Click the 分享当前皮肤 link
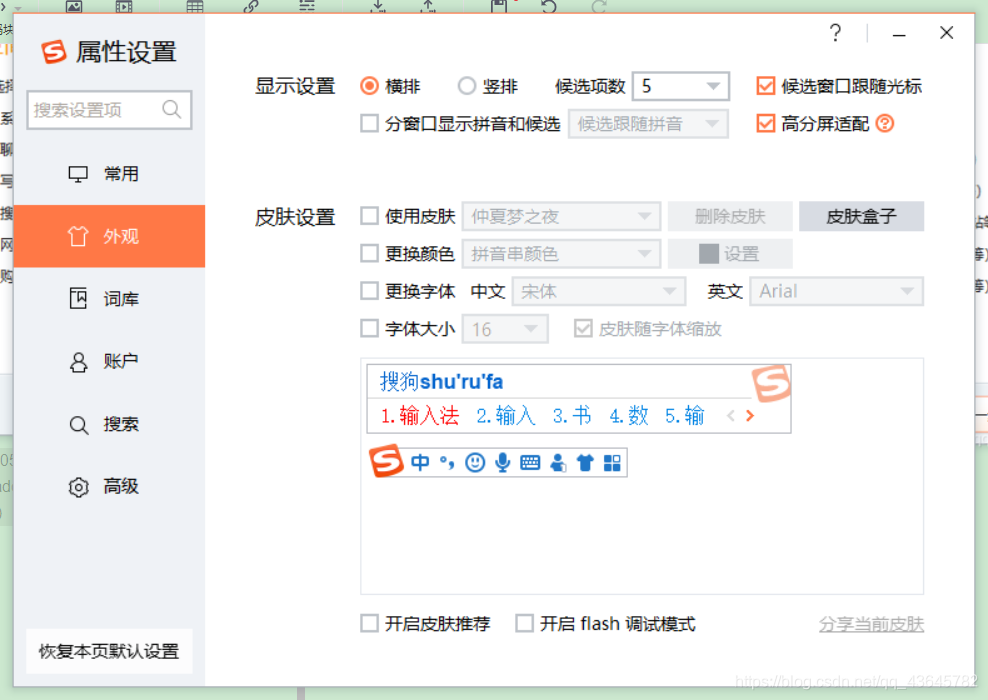Screen dimensions: 988x700 click(x=871, y=624)
